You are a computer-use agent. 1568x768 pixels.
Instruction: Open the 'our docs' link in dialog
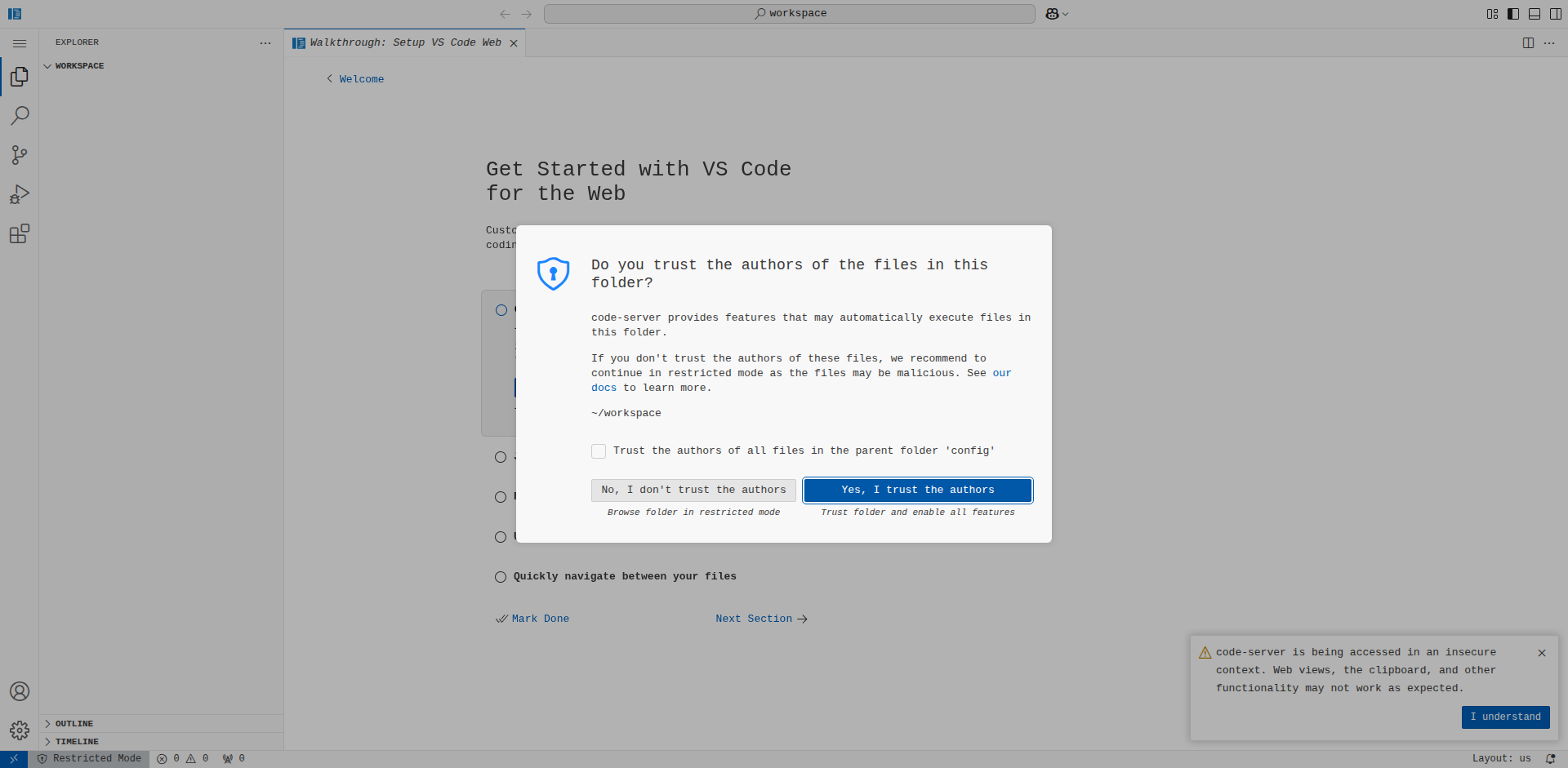point(1002,373)
